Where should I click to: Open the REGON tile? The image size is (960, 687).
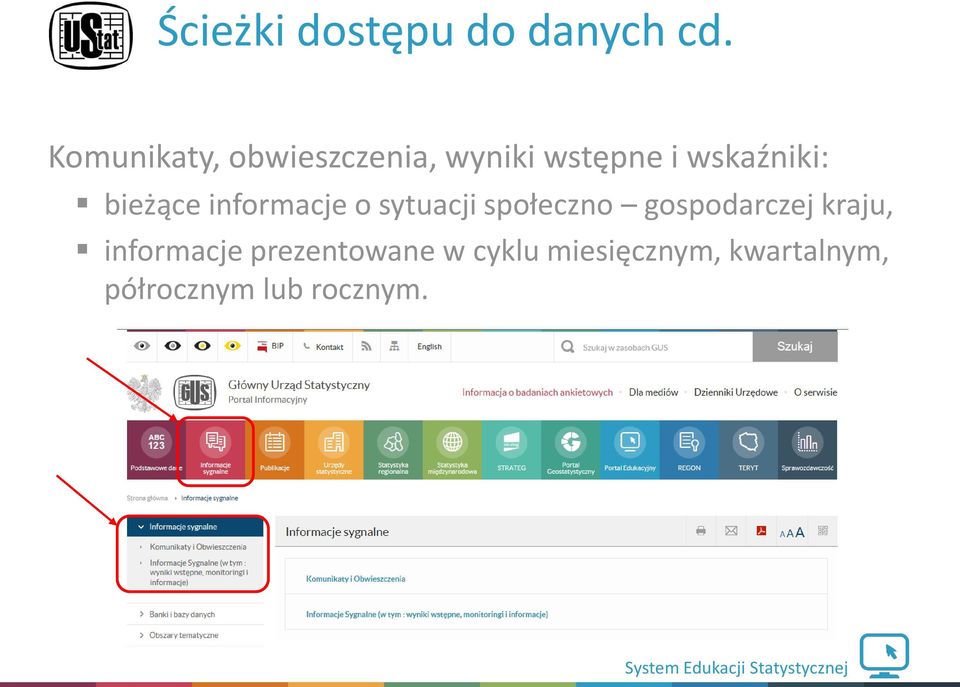tap(689, 450)
